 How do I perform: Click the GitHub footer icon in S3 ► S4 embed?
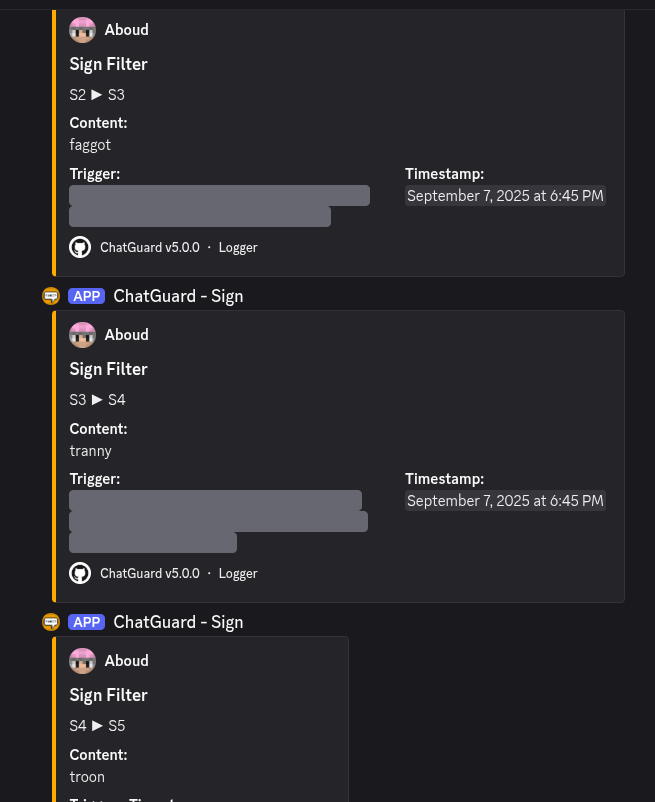[x=80, y=573]
